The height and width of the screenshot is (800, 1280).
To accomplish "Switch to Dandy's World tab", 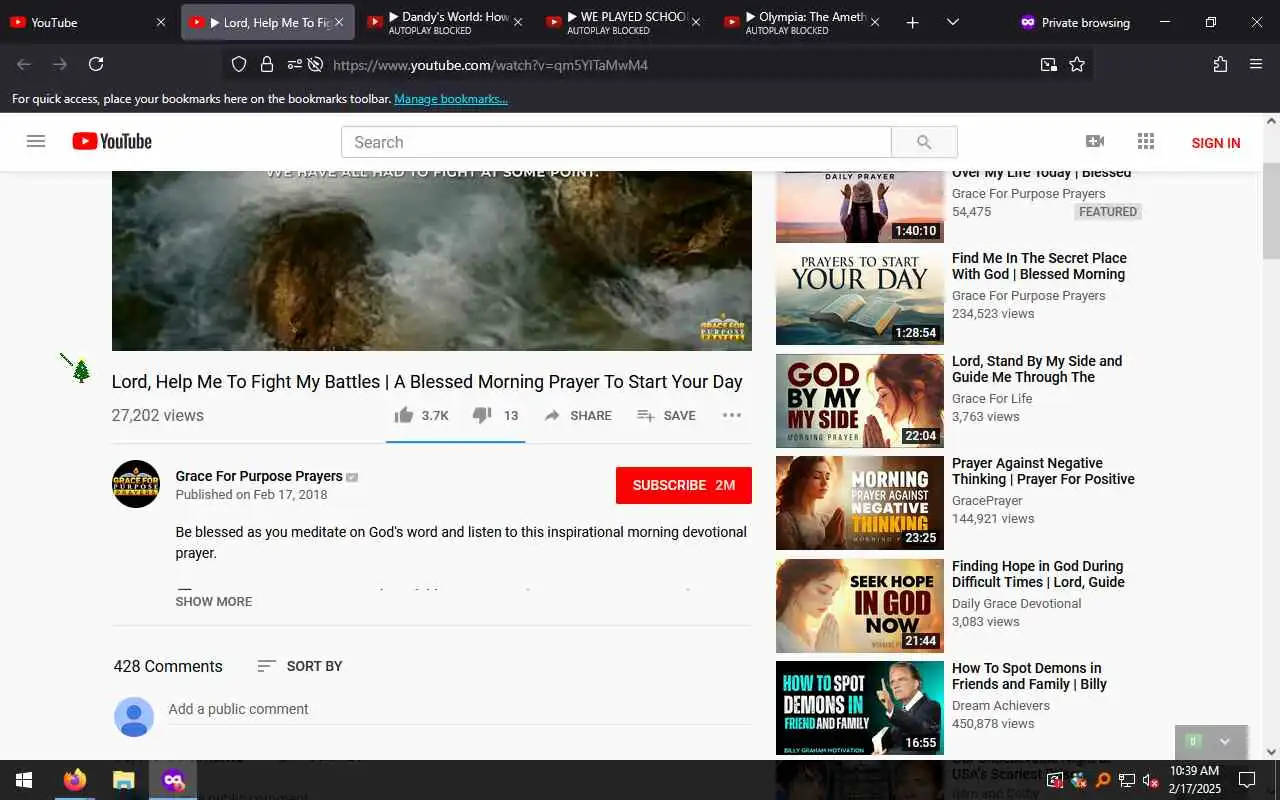I will pos(445,22).
